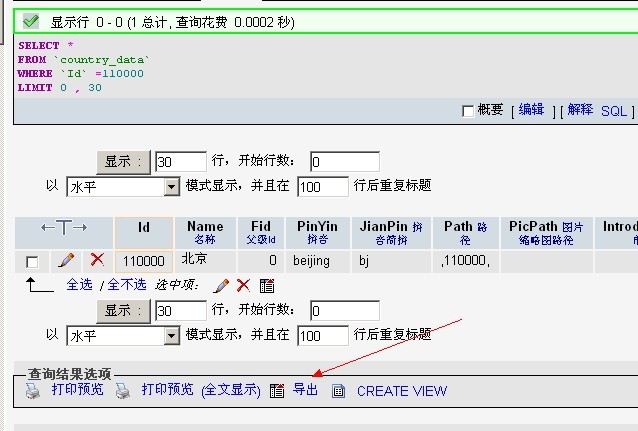Click the red X icon beside 选中项

[x=243, y=285]
